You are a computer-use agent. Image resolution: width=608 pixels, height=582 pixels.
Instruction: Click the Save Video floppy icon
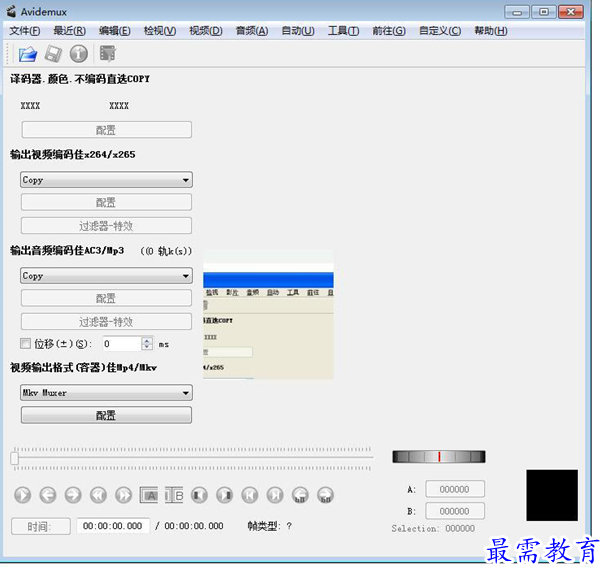53,54
